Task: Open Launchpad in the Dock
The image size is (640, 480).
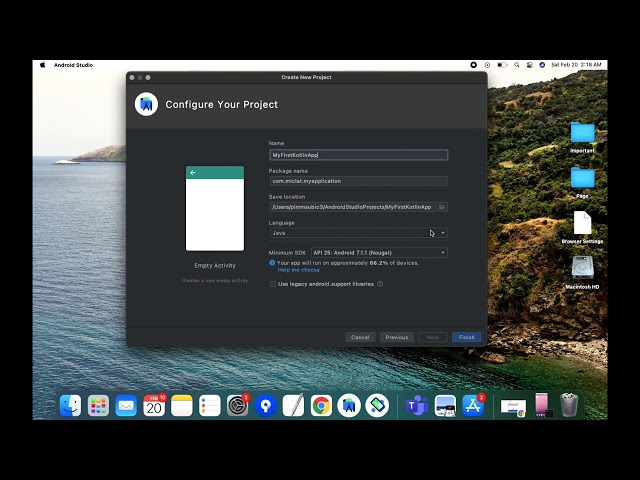Action: [98, 405]
